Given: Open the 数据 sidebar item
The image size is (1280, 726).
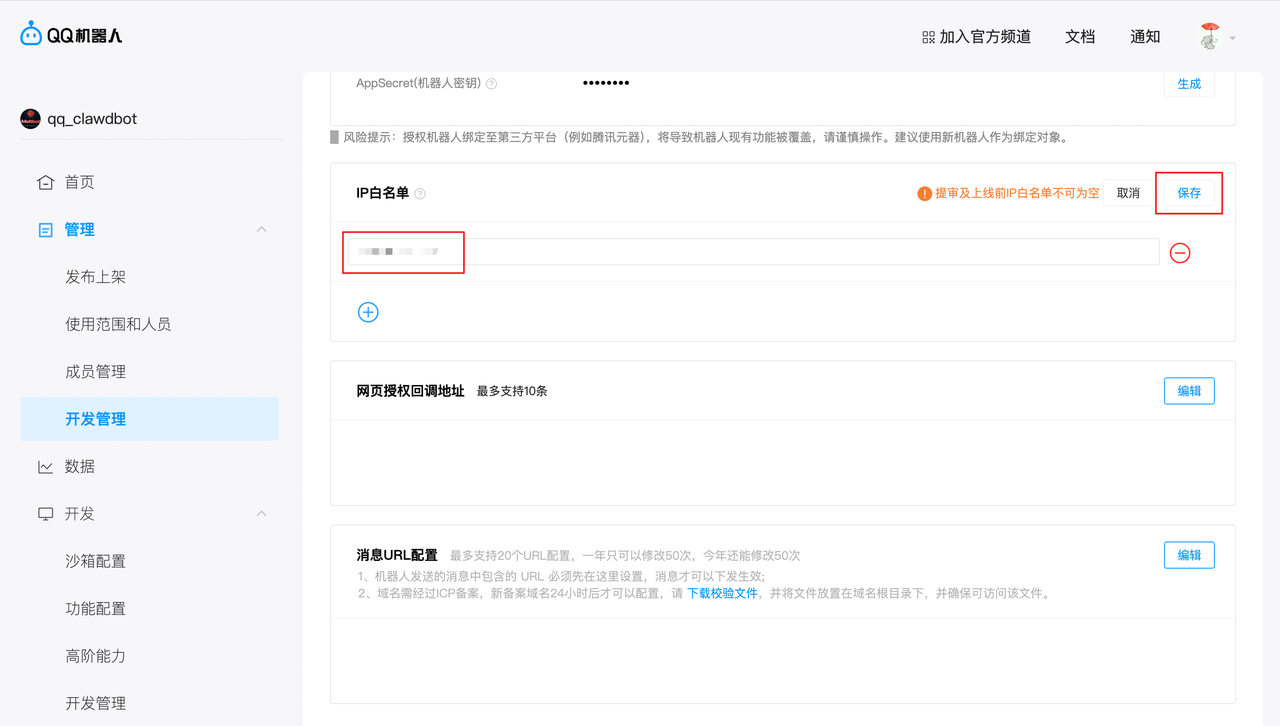Looking at the screenshot, I should point(79,466).
